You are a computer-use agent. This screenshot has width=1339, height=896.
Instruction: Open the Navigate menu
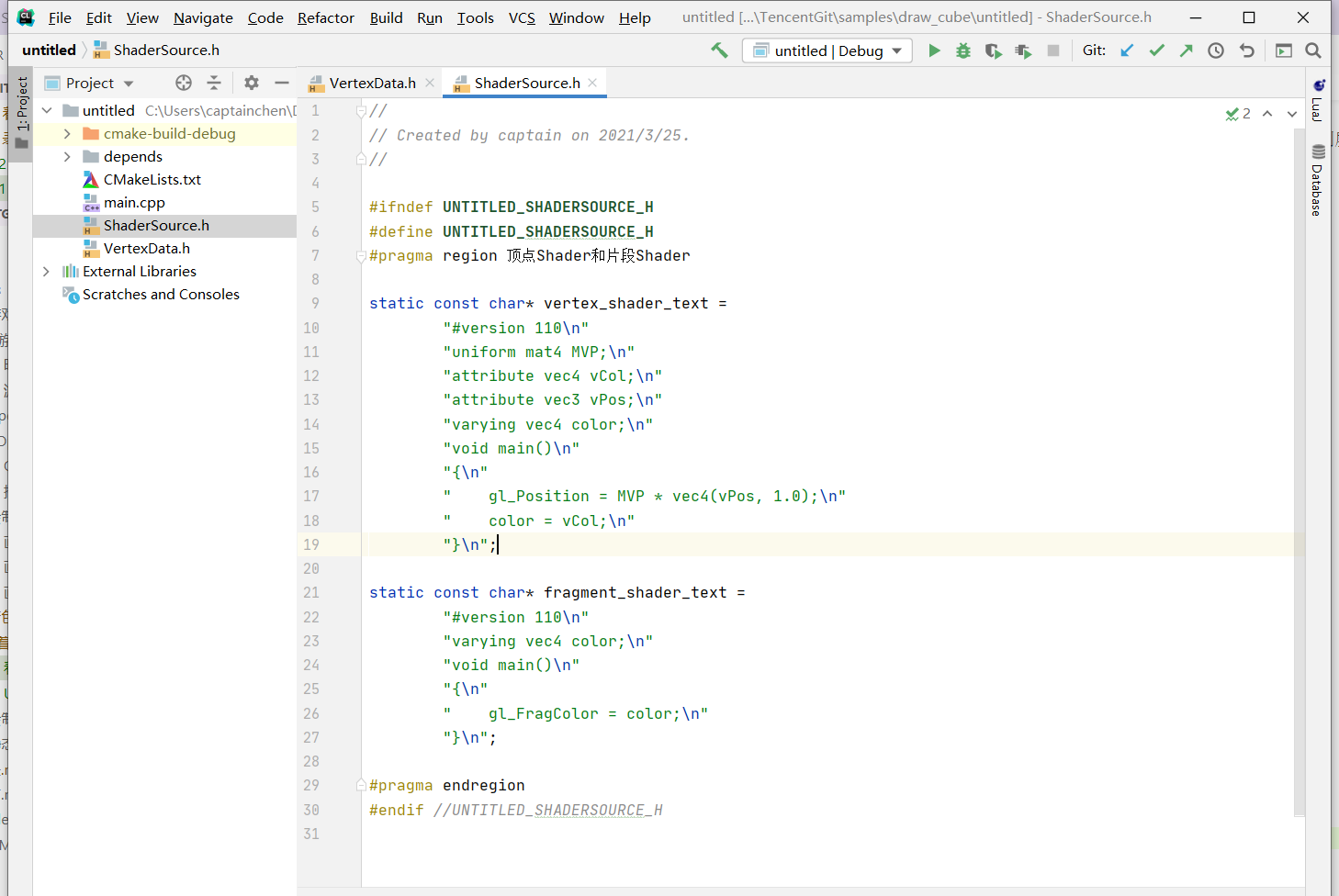click(203, 17)
